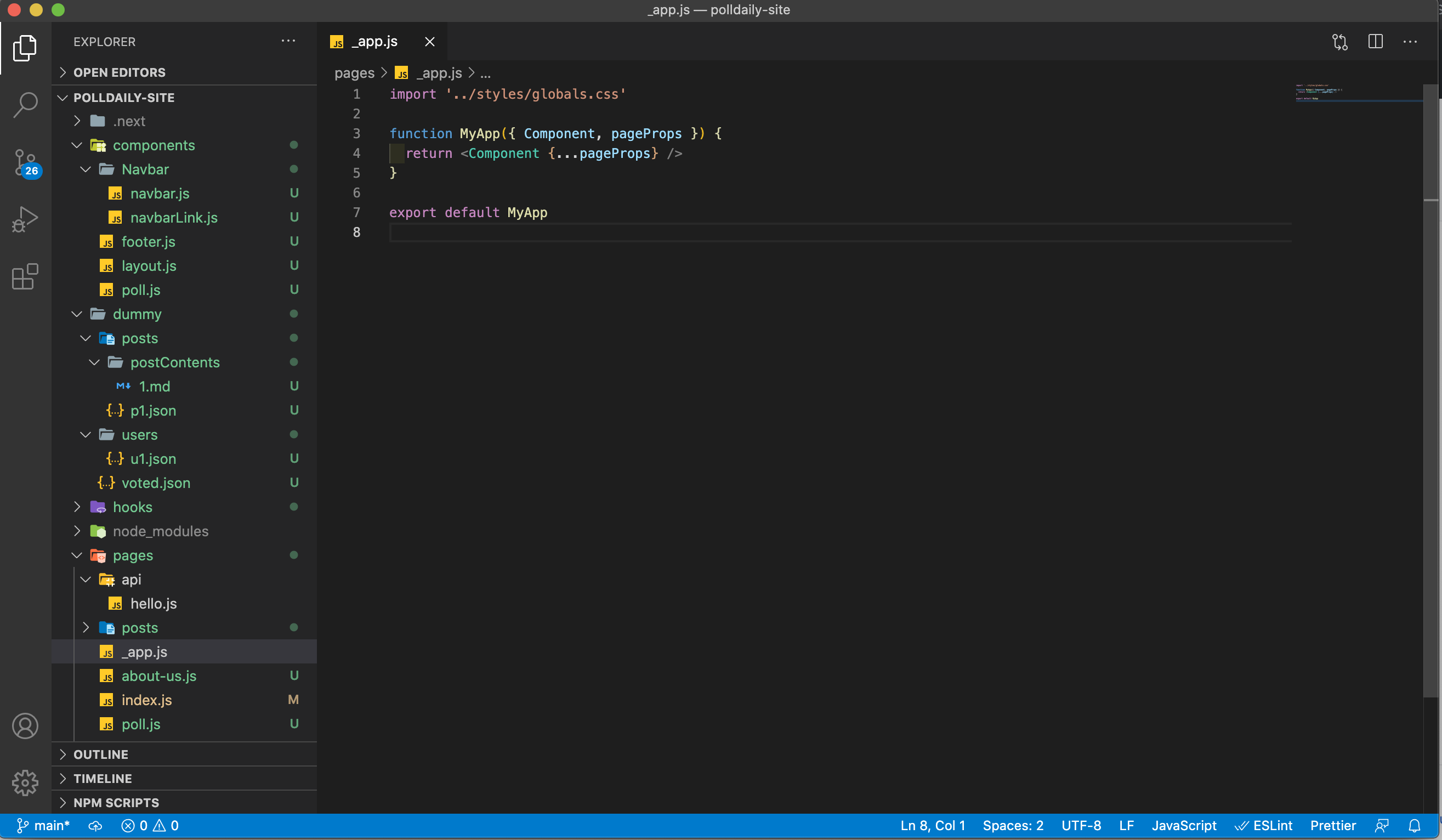1442x840 pixels.
Task: Open the Manage gear menu
Action: (x=25, y=784)
